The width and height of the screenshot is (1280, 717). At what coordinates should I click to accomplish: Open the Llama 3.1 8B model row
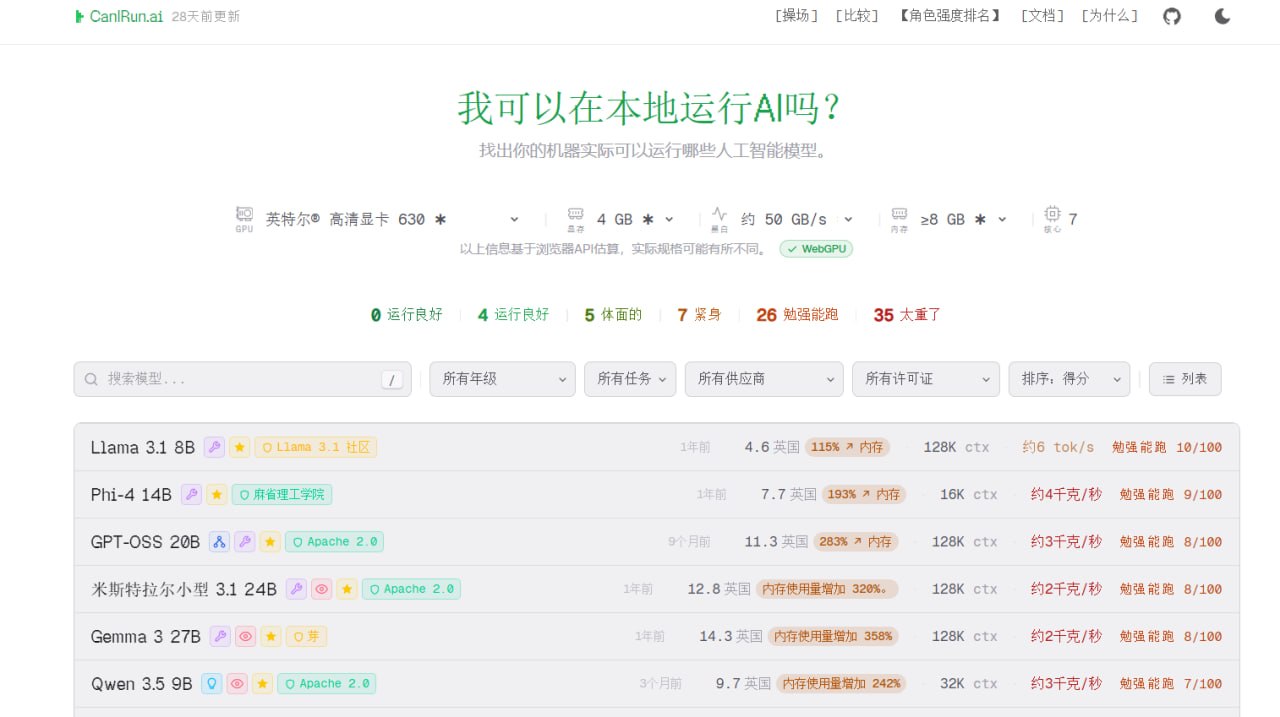(x=656, y=448)
